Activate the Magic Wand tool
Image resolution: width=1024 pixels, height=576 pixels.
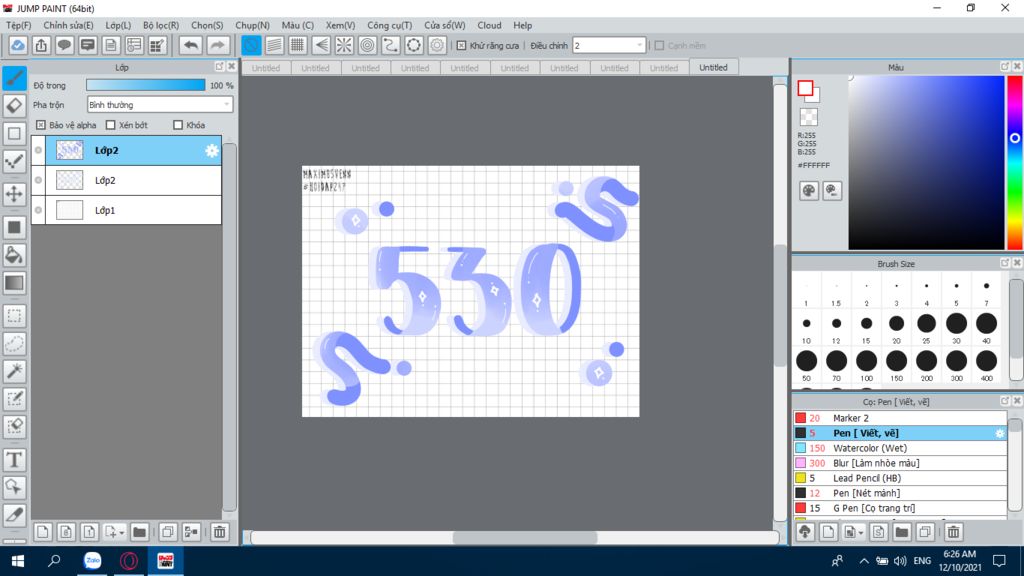14,371
